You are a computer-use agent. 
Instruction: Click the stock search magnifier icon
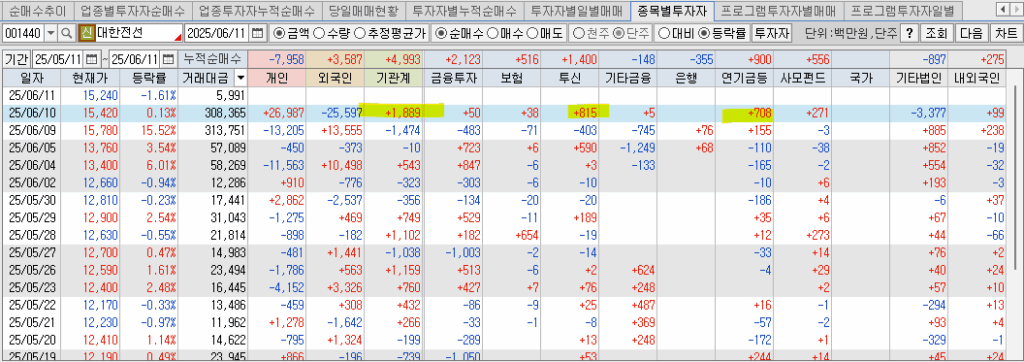[x=67, y=33]
